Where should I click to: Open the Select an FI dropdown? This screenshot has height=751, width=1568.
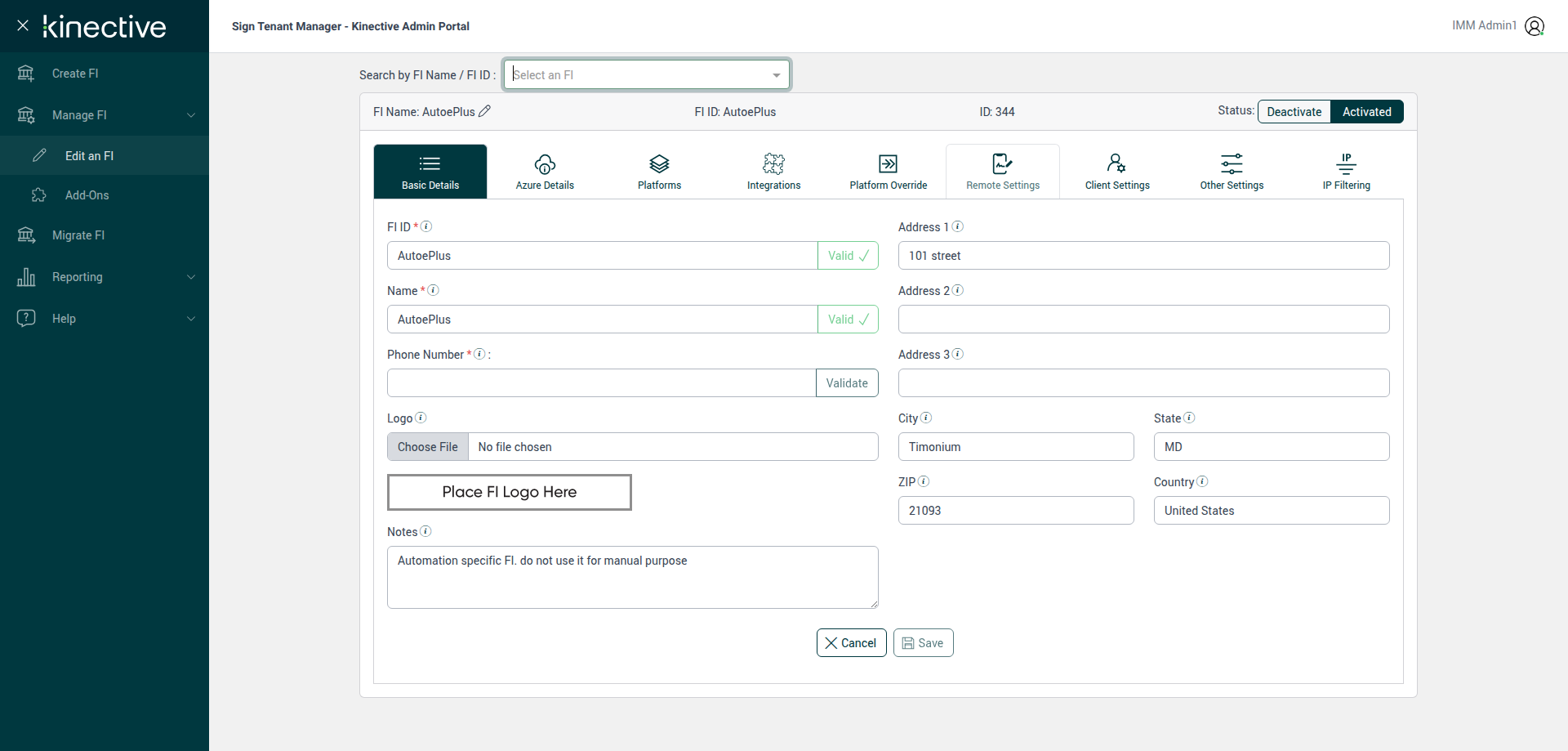tap(647, 75)
